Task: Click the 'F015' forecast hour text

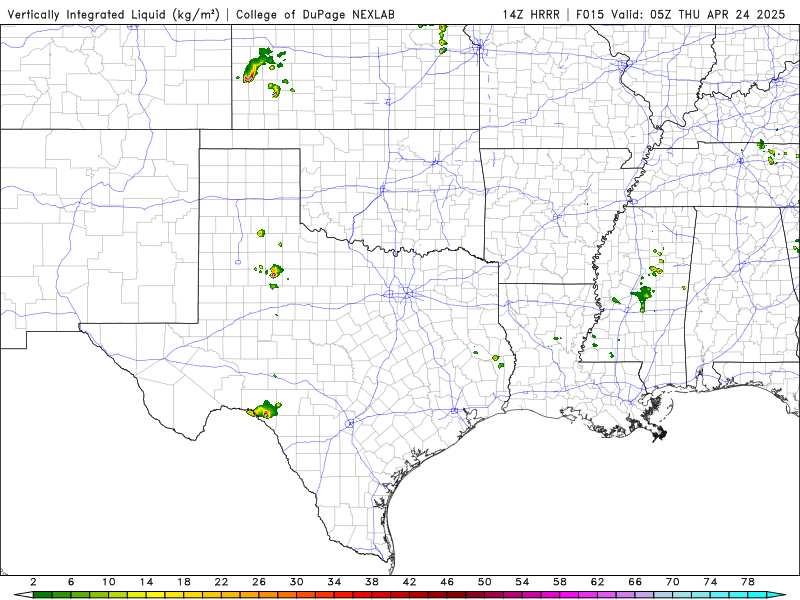Action: click(590, 15)
